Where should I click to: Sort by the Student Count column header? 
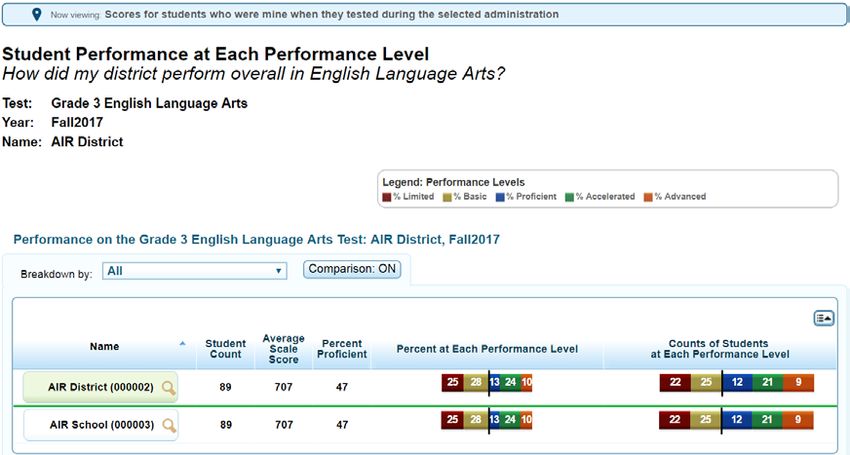226,349
